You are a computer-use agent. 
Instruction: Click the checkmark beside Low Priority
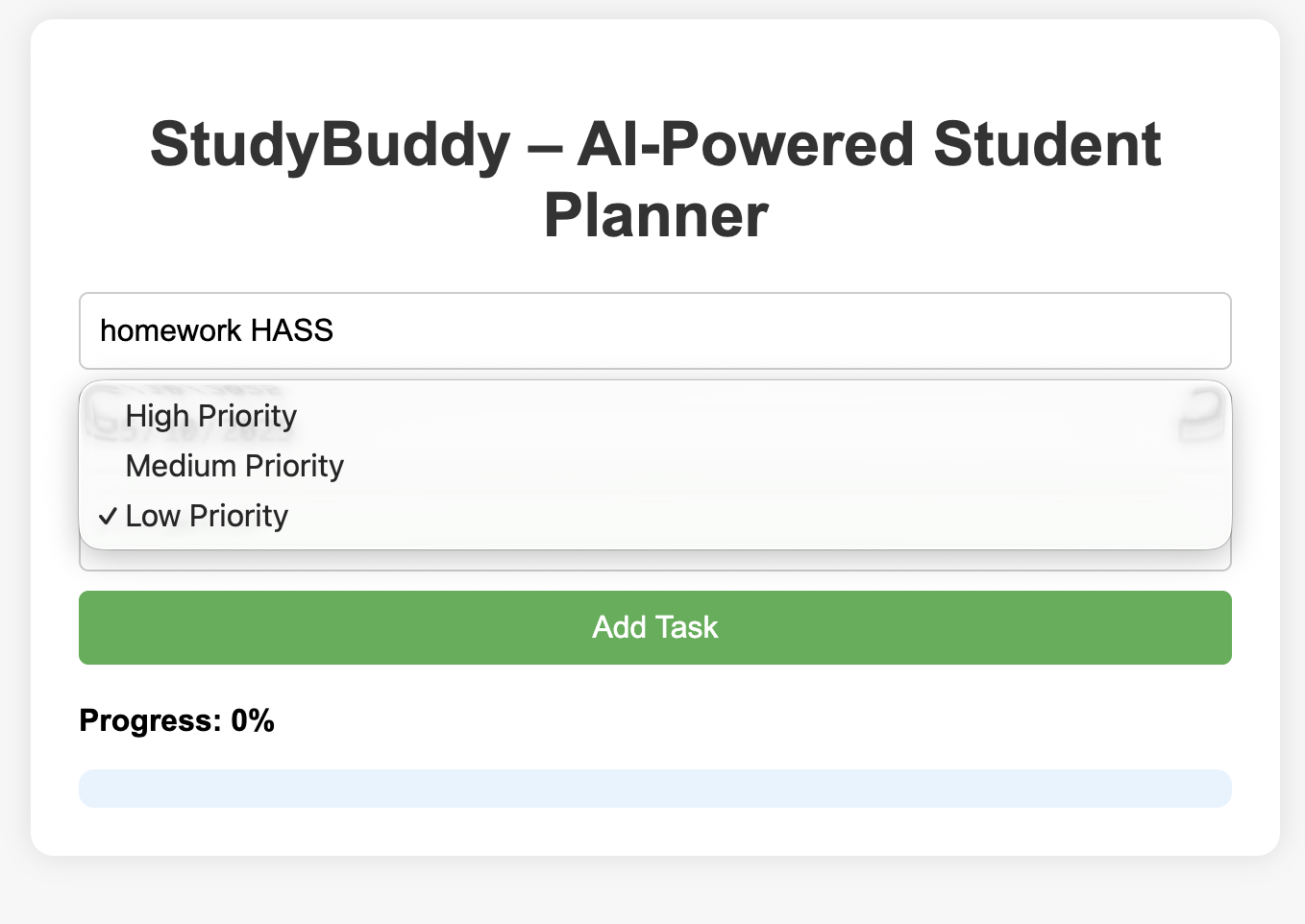pyautogui.click(x=108, y=516)
